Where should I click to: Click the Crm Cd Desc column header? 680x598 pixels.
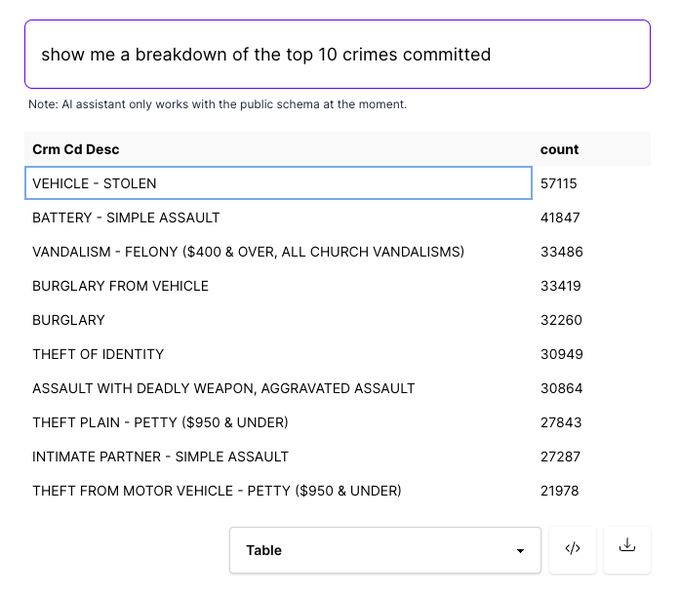[x=76, y=149]
